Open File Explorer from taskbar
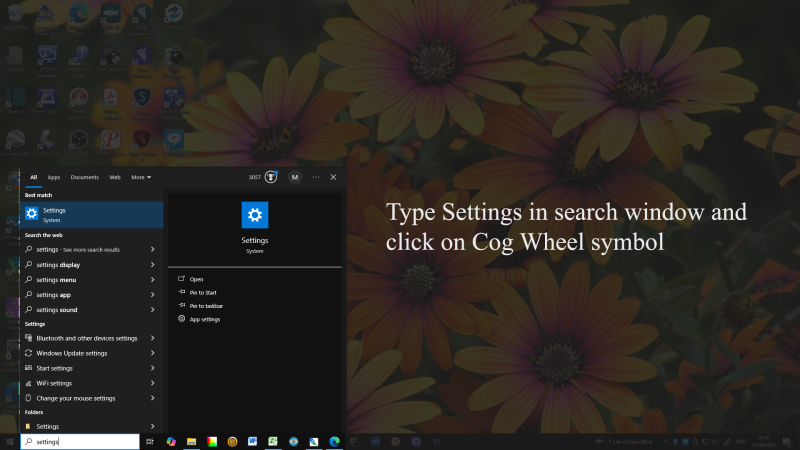800x450 pixels. click(x=191, y=441)
